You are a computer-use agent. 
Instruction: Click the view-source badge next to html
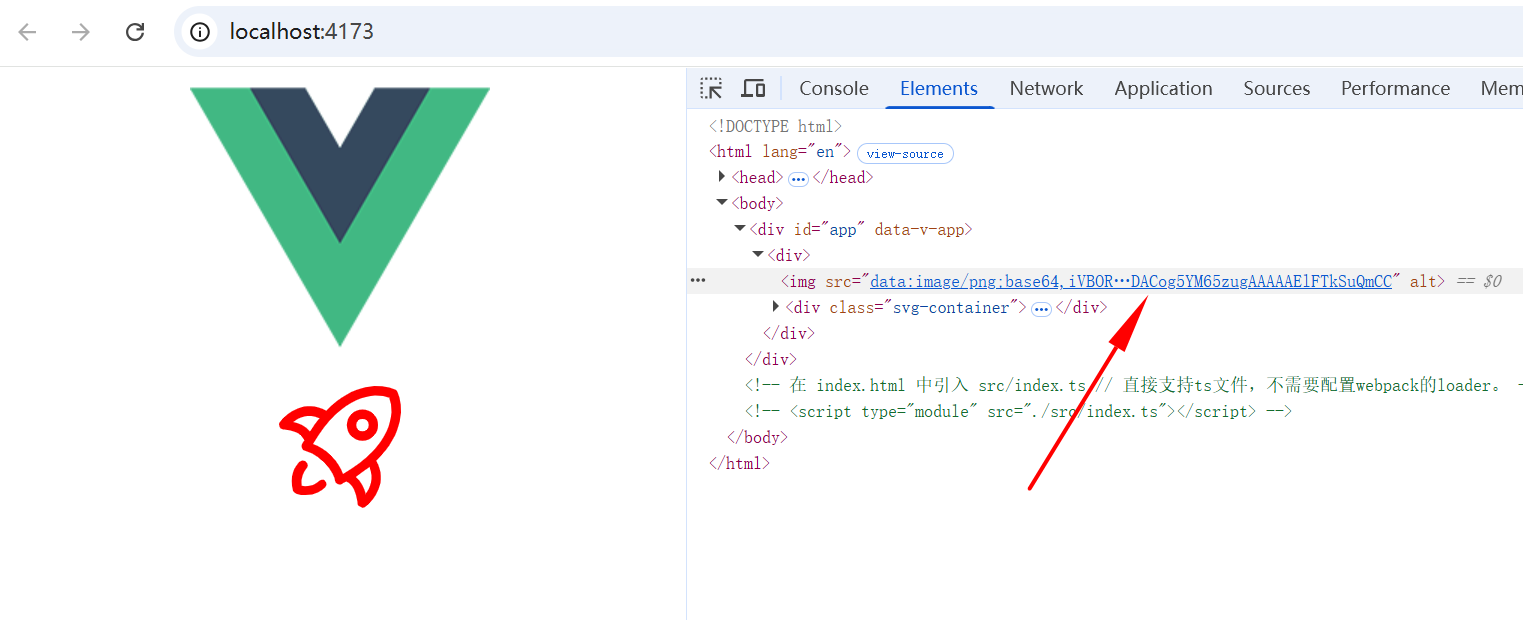(905, 153)
